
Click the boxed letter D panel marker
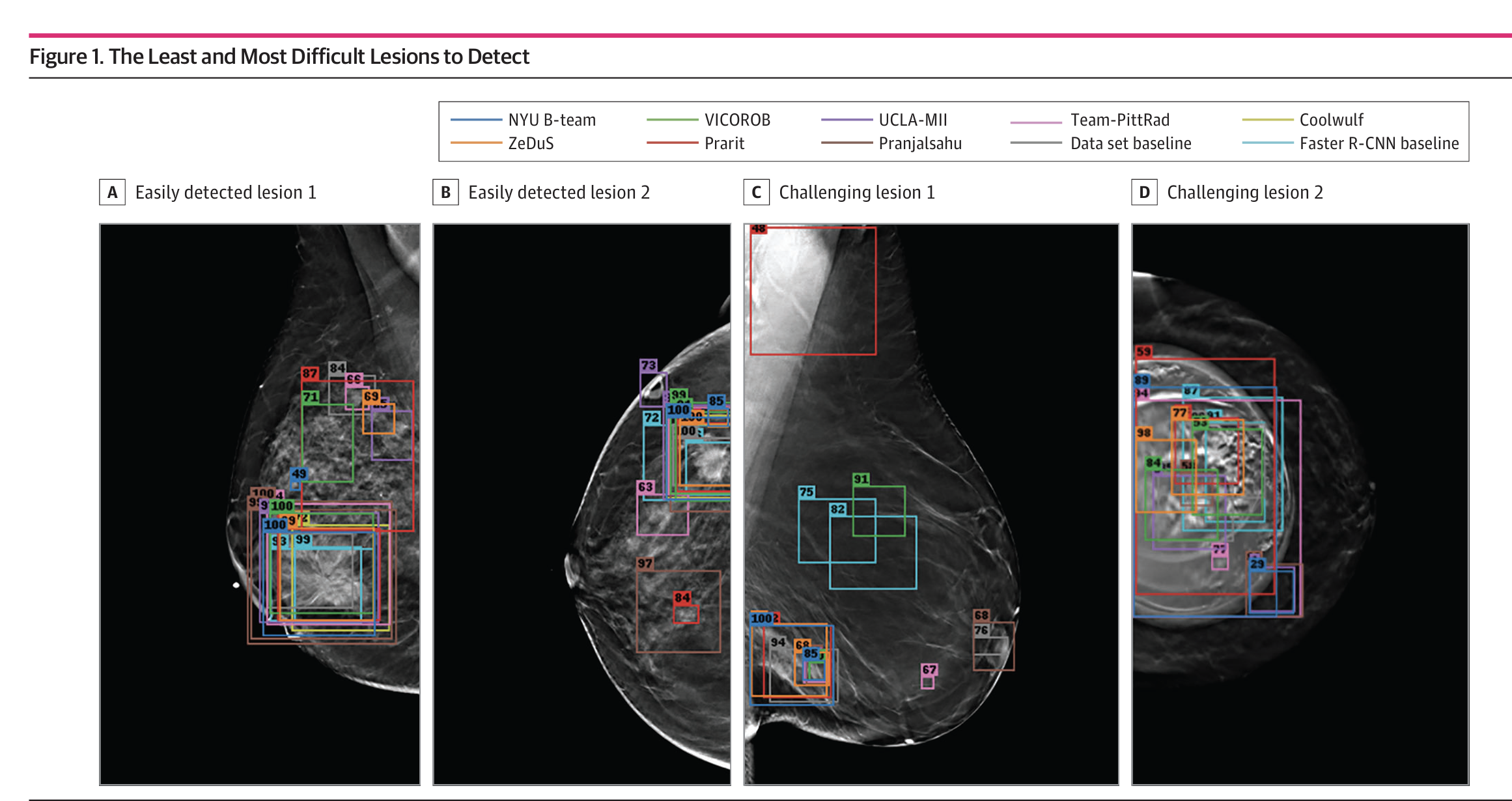tap(1144, 193)
